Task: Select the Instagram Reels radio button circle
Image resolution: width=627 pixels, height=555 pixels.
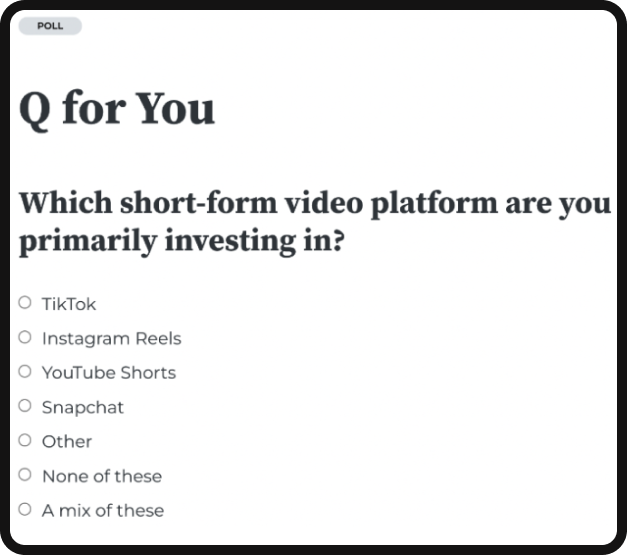Action: tap(25, 338)
